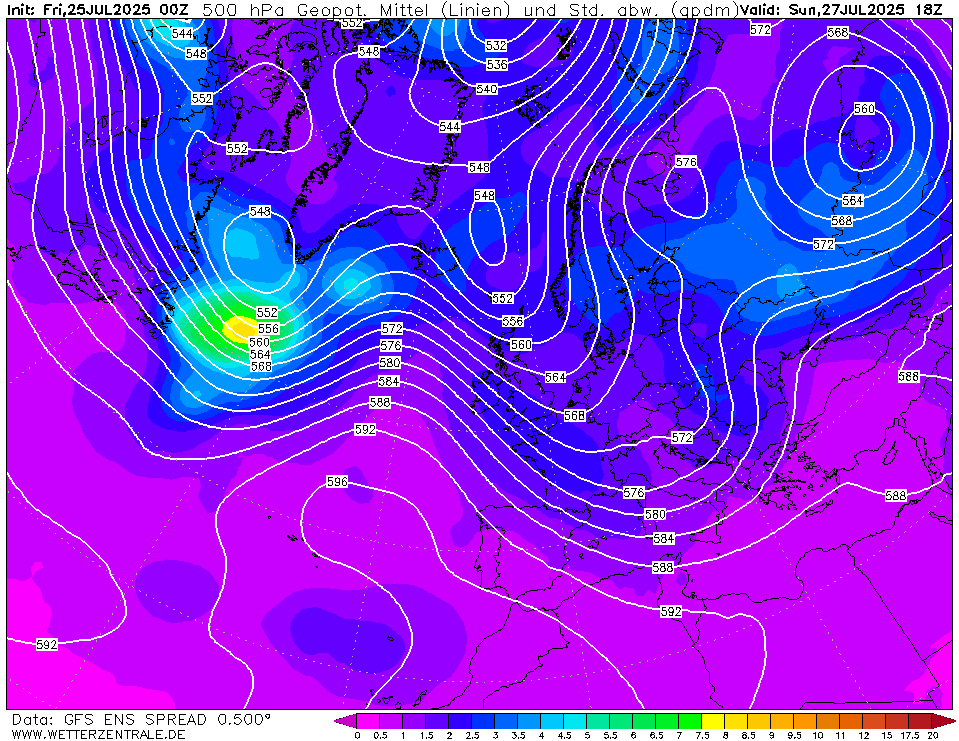This screenshot has height=741, width=959.
Task: Click the legend value 11
Action: click(840, 735)
